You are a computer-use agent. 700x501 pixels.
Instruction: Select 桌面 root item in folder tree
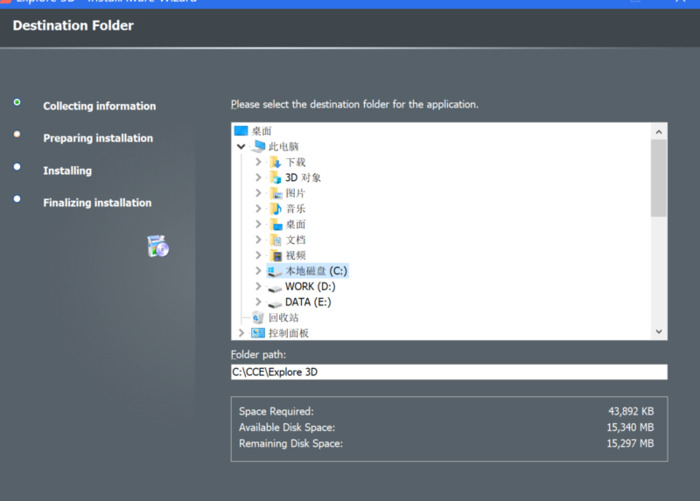click(x=261, y=131)
